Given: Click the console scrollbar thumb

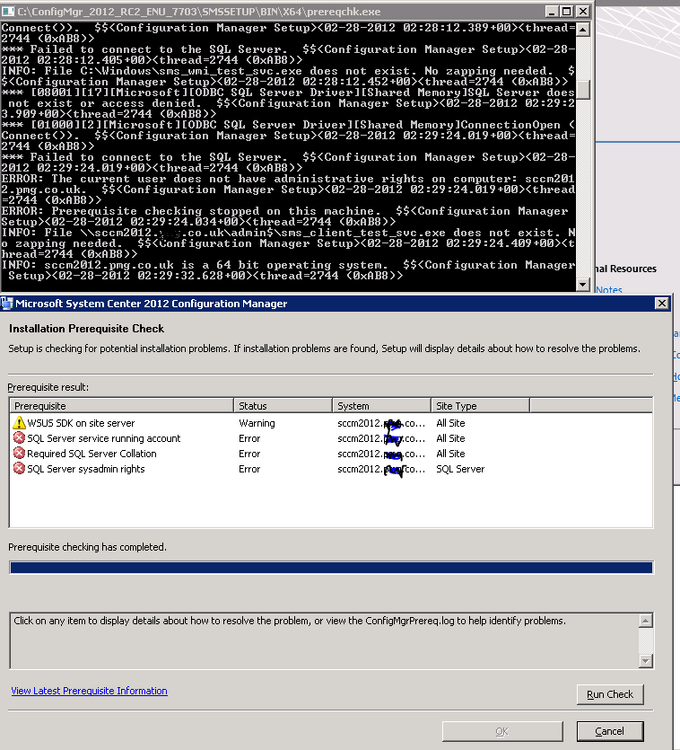Looking at the screenshot, I should pos(582,89).
